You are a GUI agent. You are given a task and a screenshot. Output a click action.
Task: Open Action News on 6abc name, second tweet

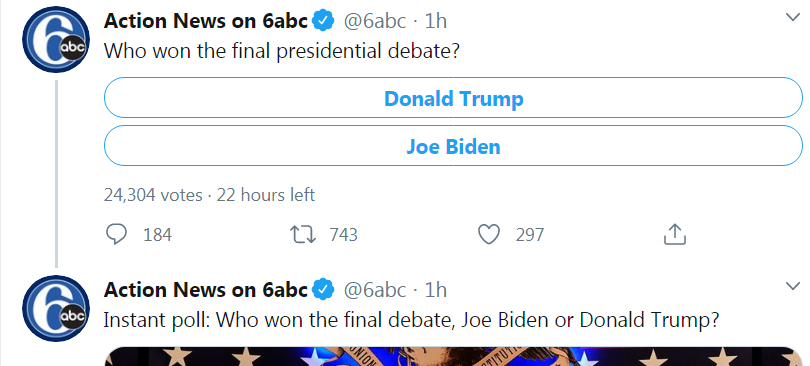click(x=206, y=290)
